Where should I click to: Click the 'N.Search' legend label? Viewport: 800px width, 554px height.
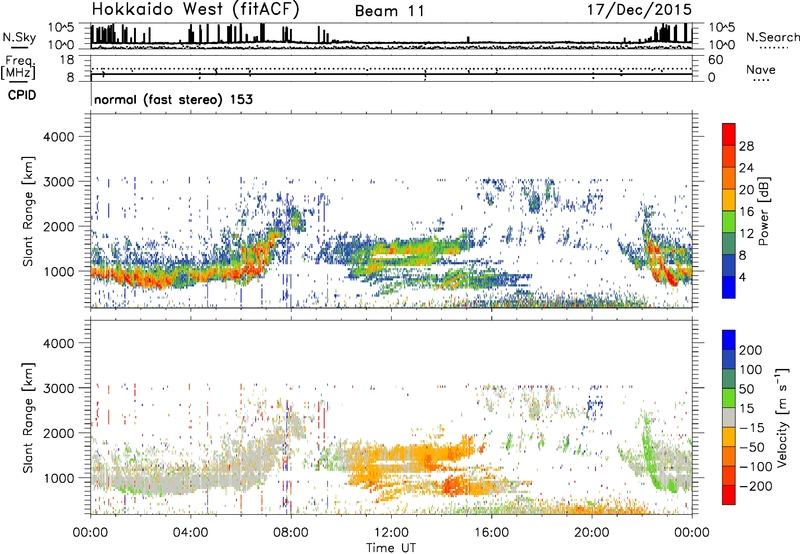click(773, 37)
